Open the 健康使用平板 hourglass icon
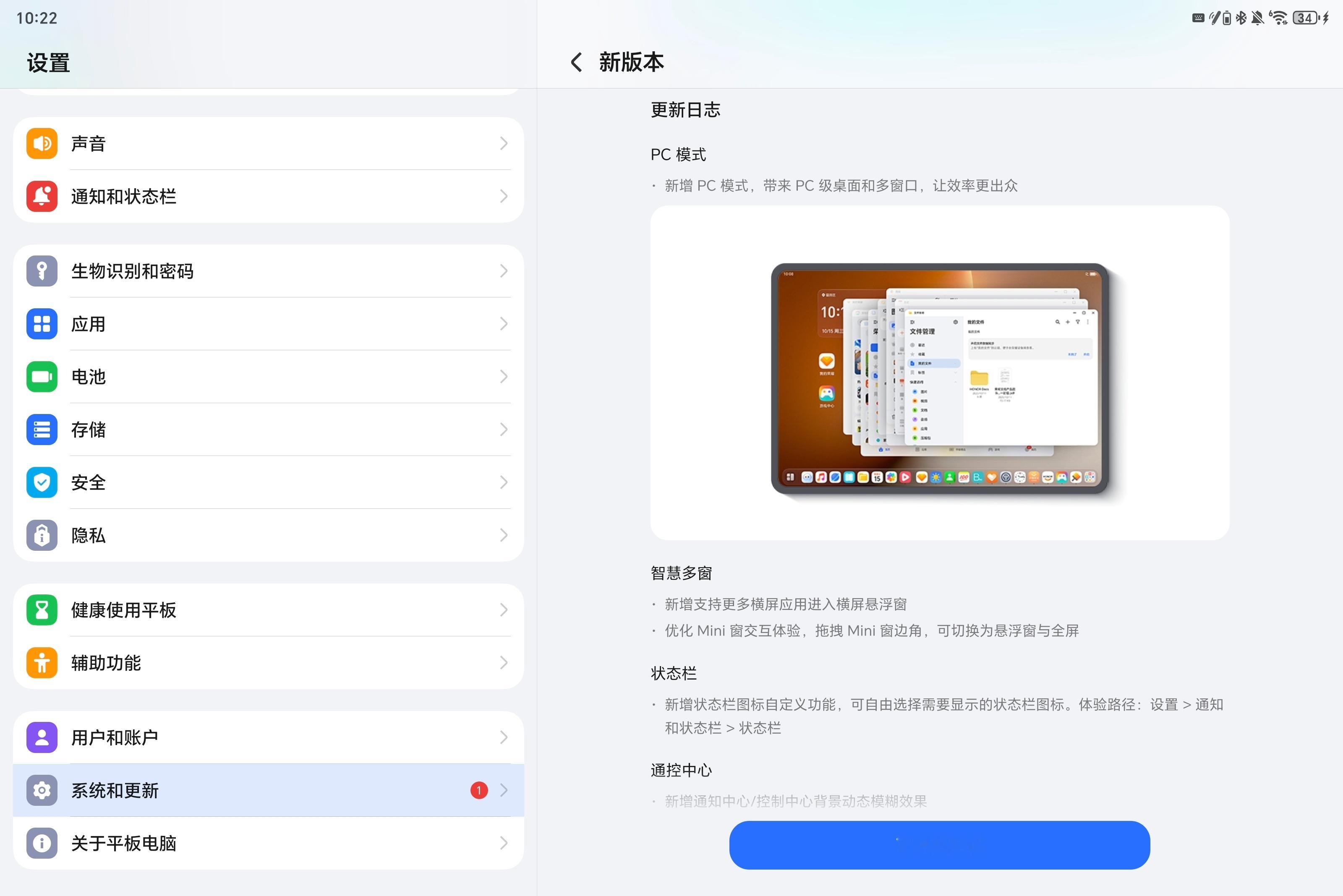The height and width of the screenshot is (896, 1343). tap(41, 610)
